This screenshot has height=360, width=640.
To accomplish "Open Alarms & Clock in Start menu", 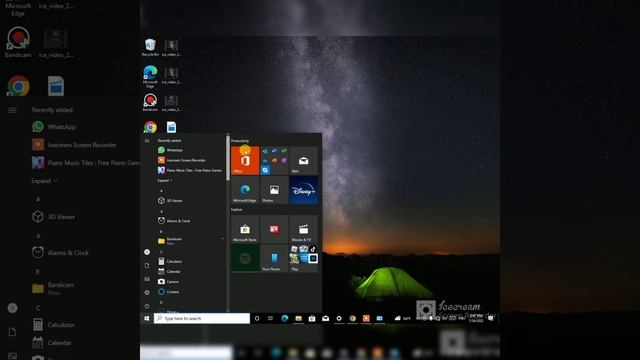I will coord(174,220).
